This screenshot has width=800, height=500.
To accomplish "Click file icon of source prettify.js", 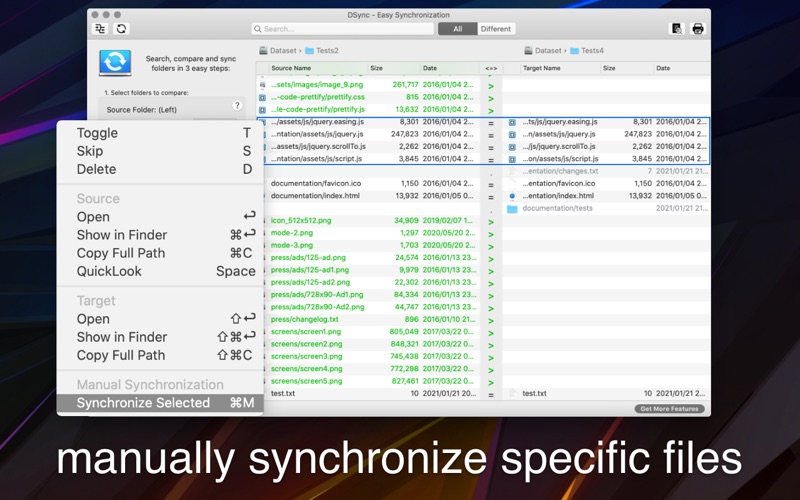I will [262, 109].
